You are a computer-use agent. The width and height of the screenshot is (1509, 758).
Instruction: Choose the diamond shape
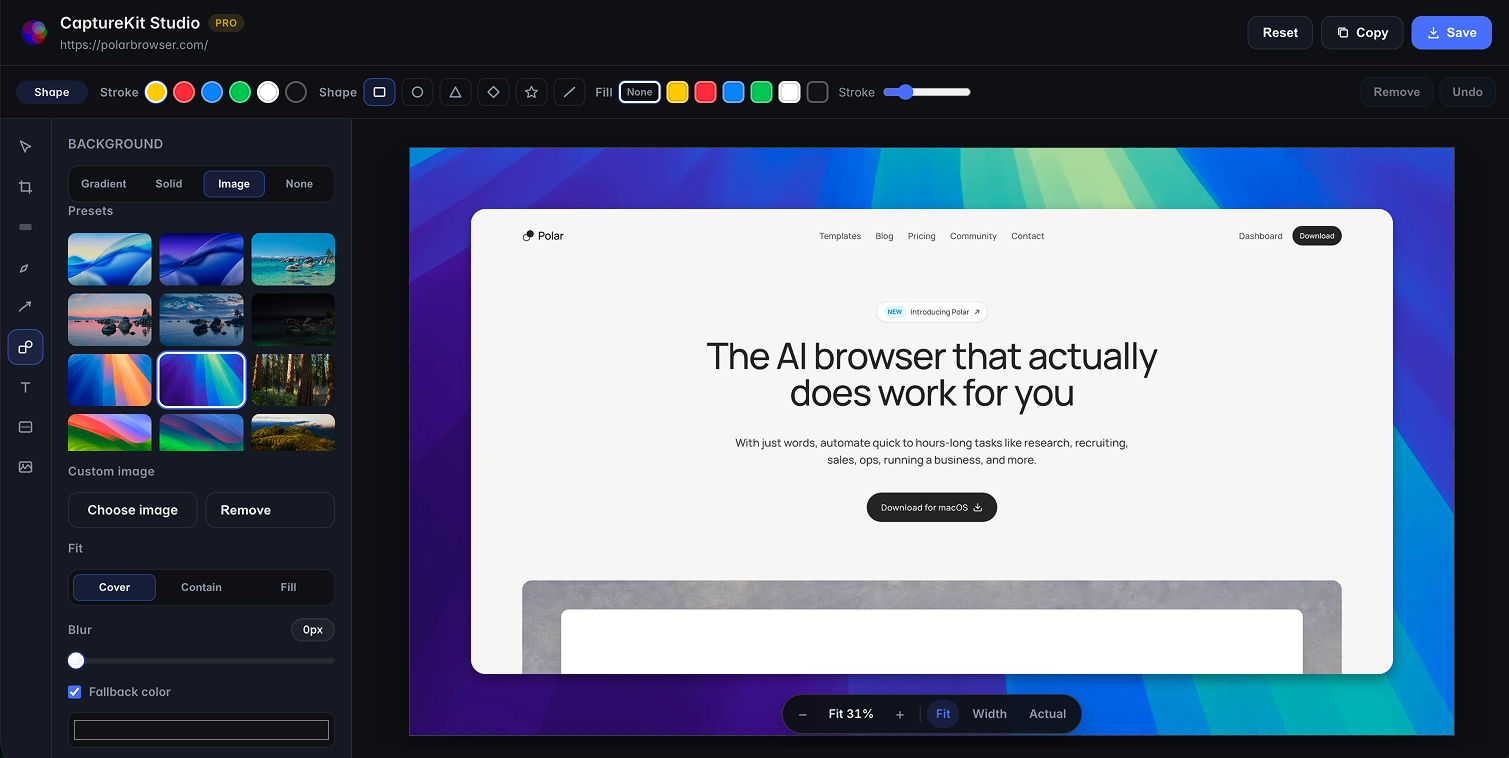point(493,92)
